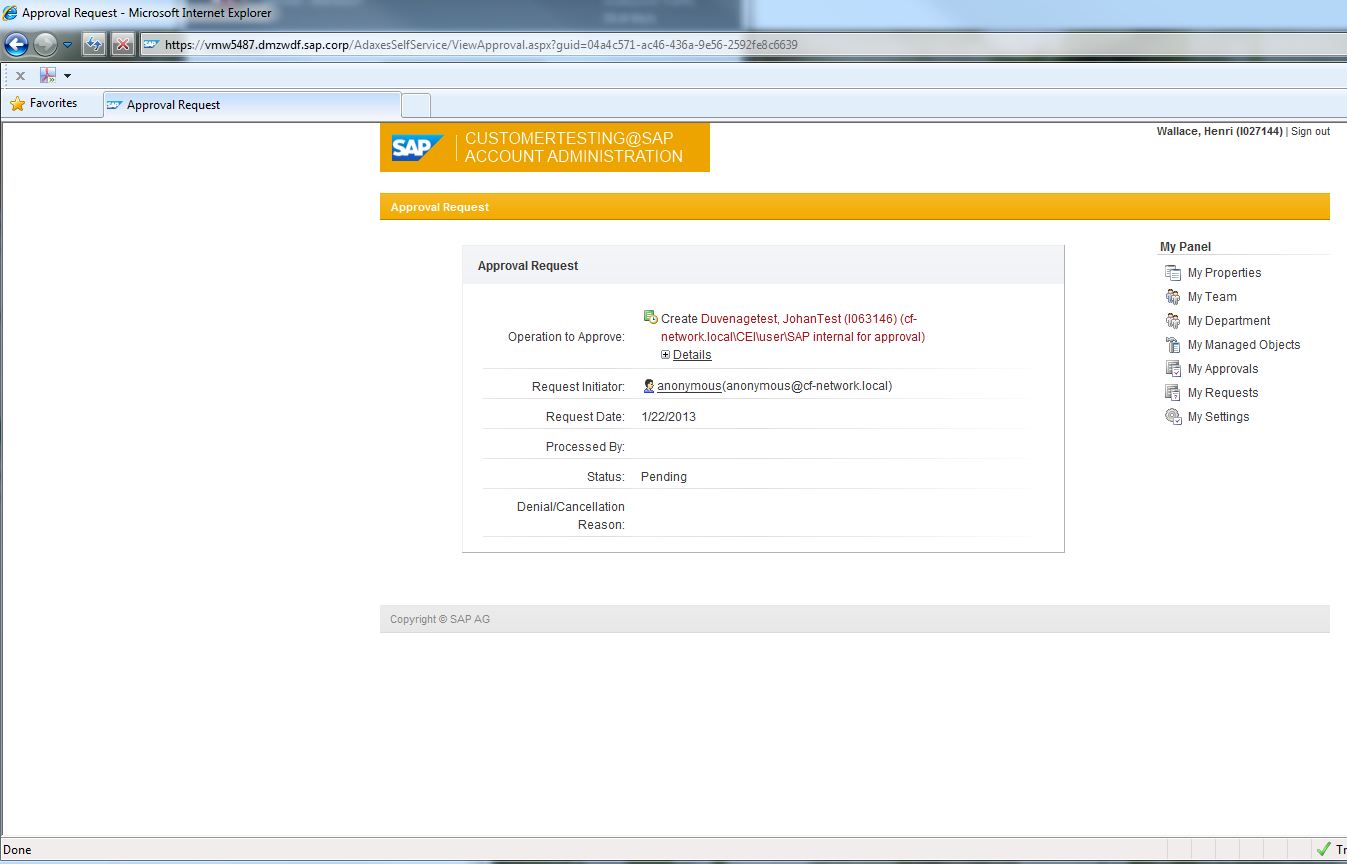Click the Pending status value
The height and width of the screenshot is (864, 1347).
click(x=664, y=476)
